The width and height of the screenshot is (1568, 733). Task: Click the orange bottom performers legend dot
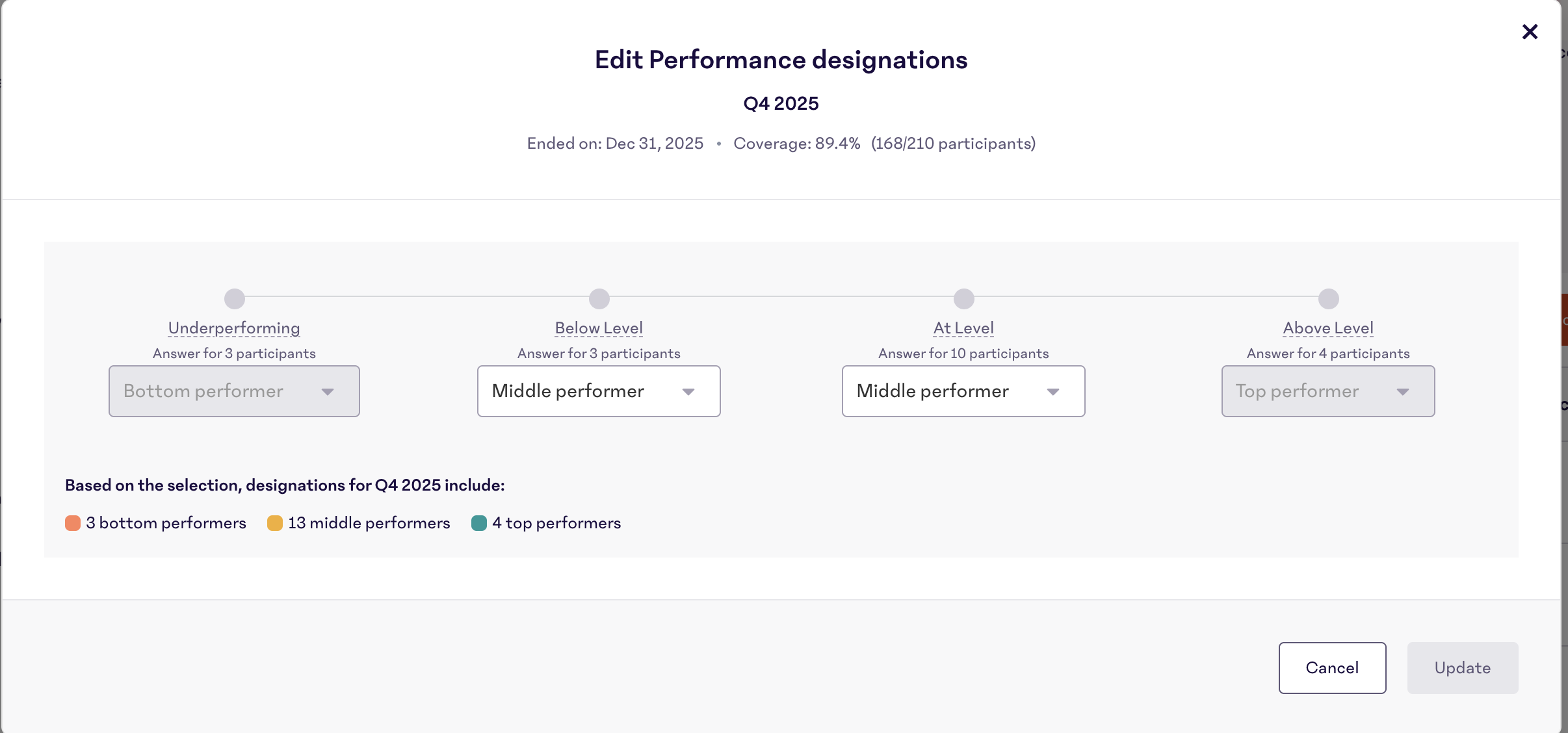click(x=72, y=522)
